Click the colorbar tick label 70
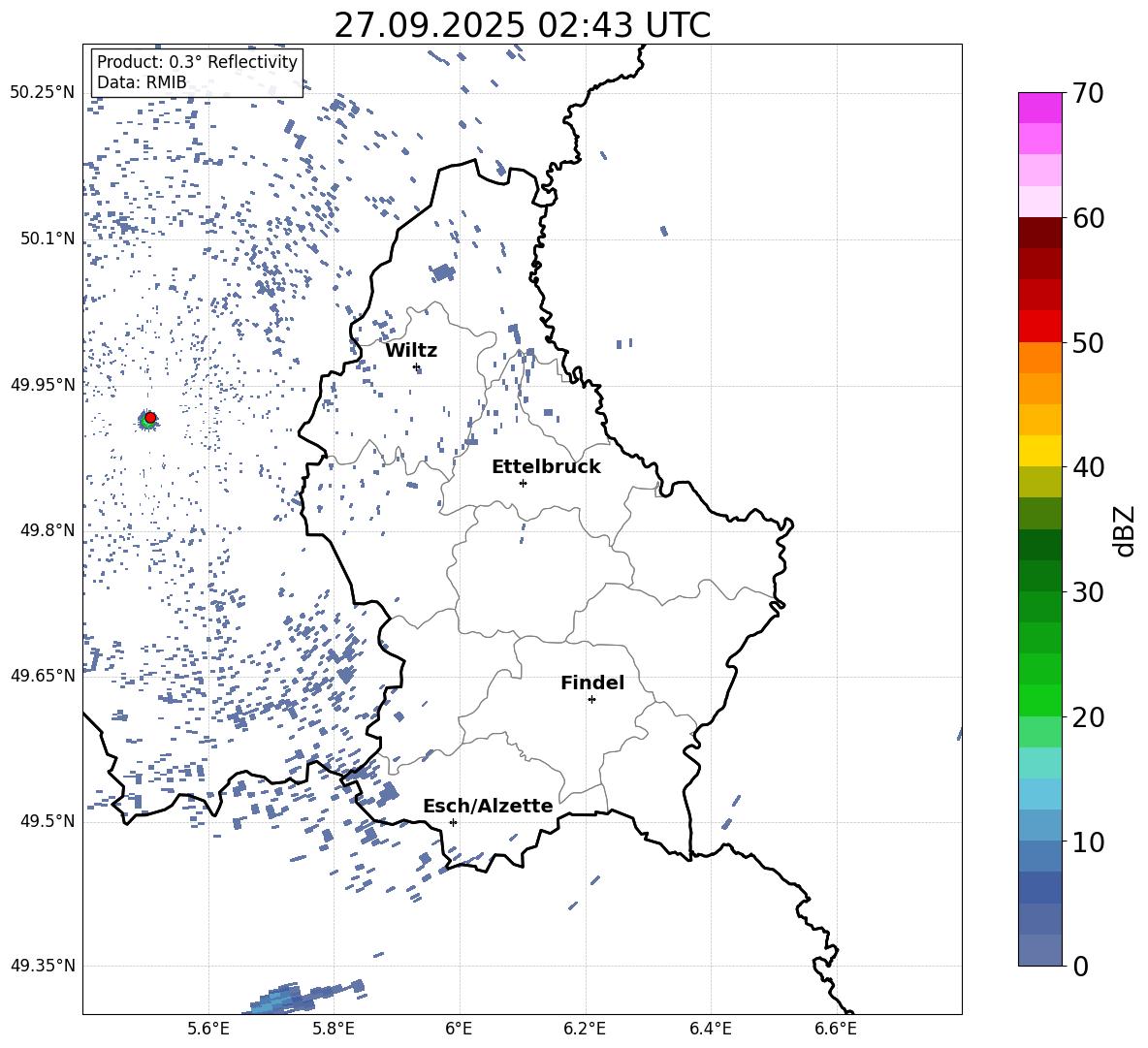 [x=1088, y=94]
